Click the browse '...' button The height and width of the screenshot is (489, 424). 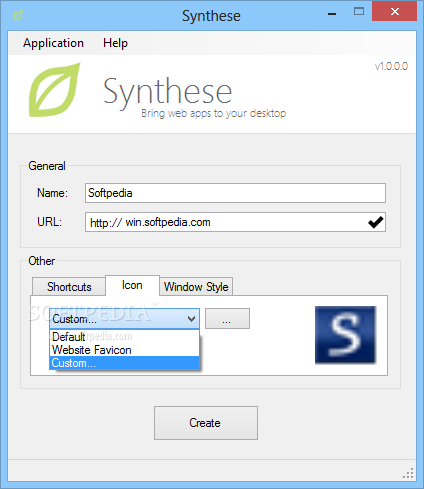pos(227,319)
